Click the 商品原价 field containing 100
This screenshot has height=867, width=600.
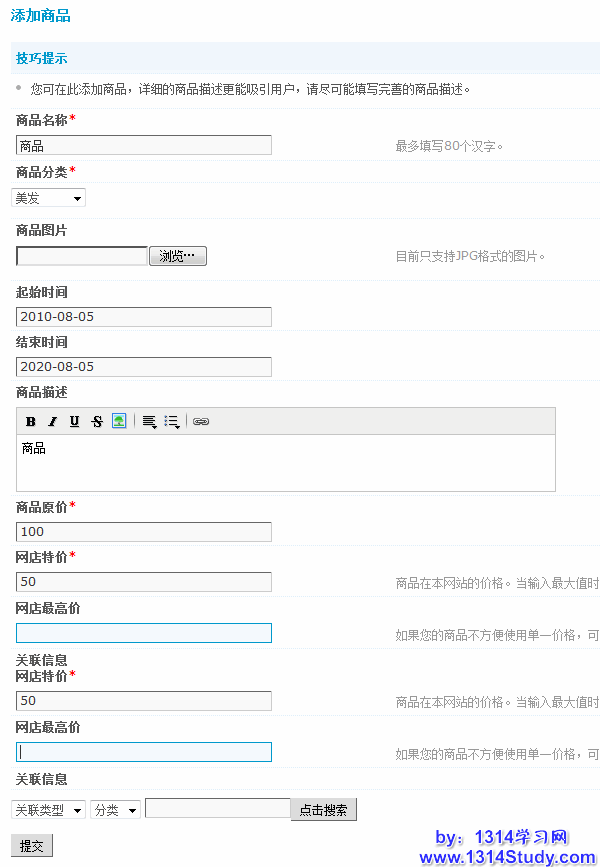144,531
